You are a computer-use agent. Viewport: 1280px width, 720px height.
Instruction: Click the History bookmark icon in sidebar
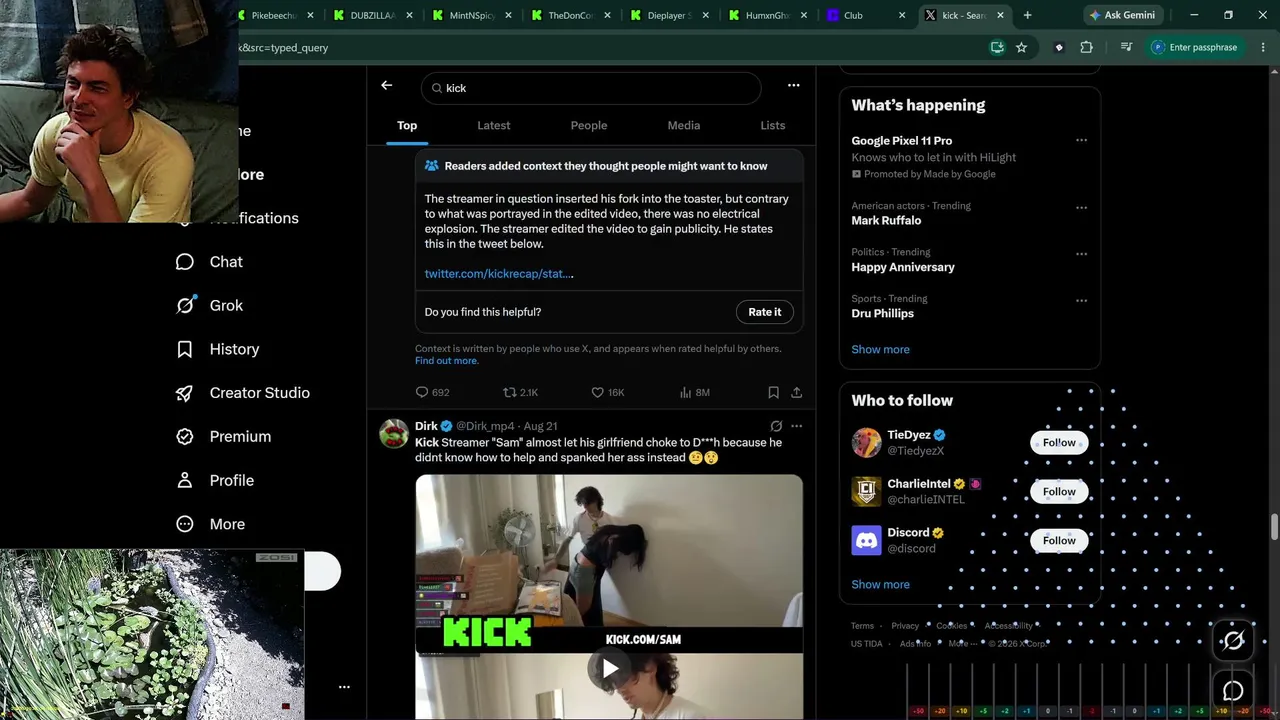click(185, 349)
